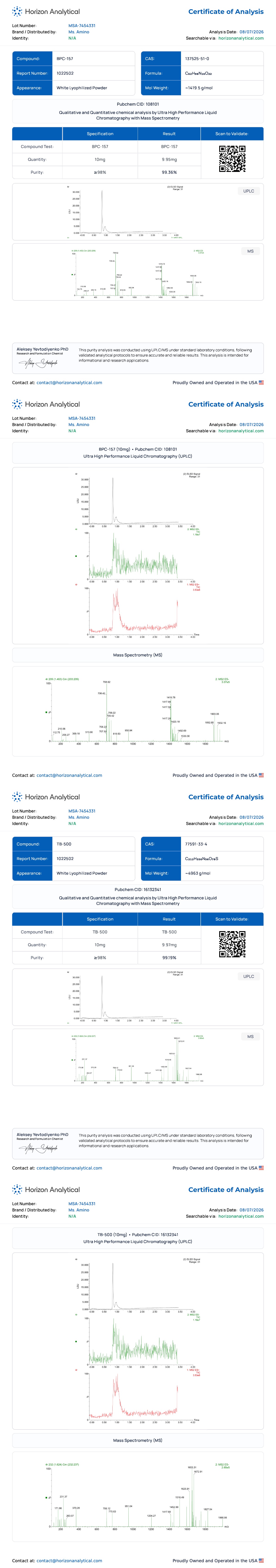Image resolution: width=276 pixels, height=1568 pixels.
Task: Click the validation QR code beside the BPC-157 result
Action: pyautogui.click(x=232, y=159)
